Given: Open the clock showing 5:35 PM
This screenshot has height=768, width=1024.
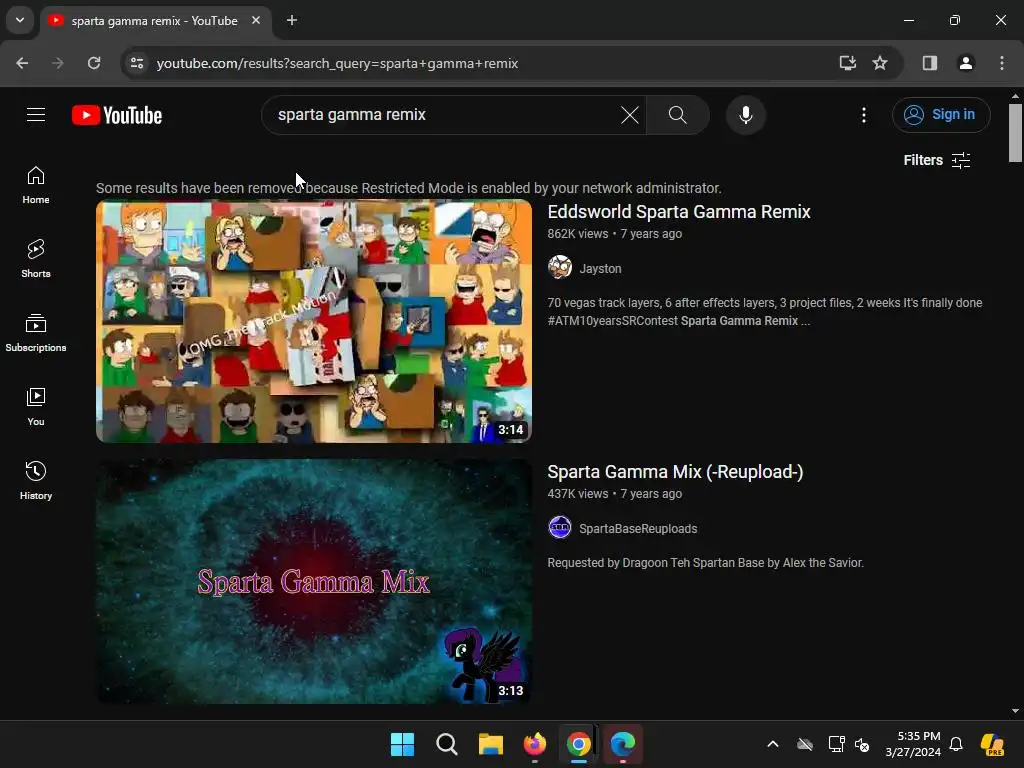Looking at the screenshot, I should (912, 744).
